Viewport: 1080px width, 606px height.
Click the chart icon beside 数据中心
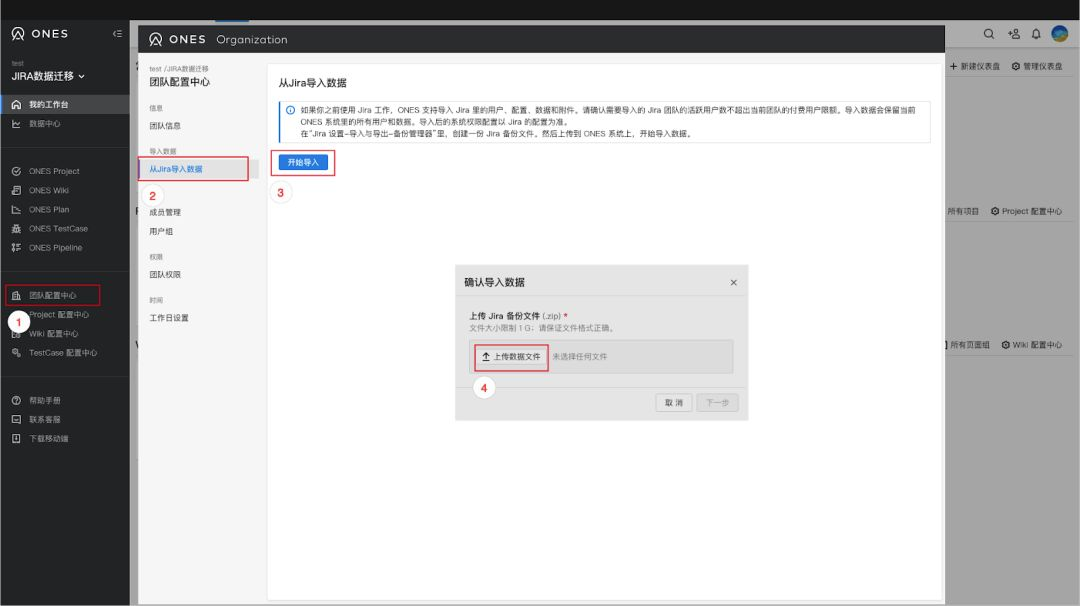(x=17, y=124)
